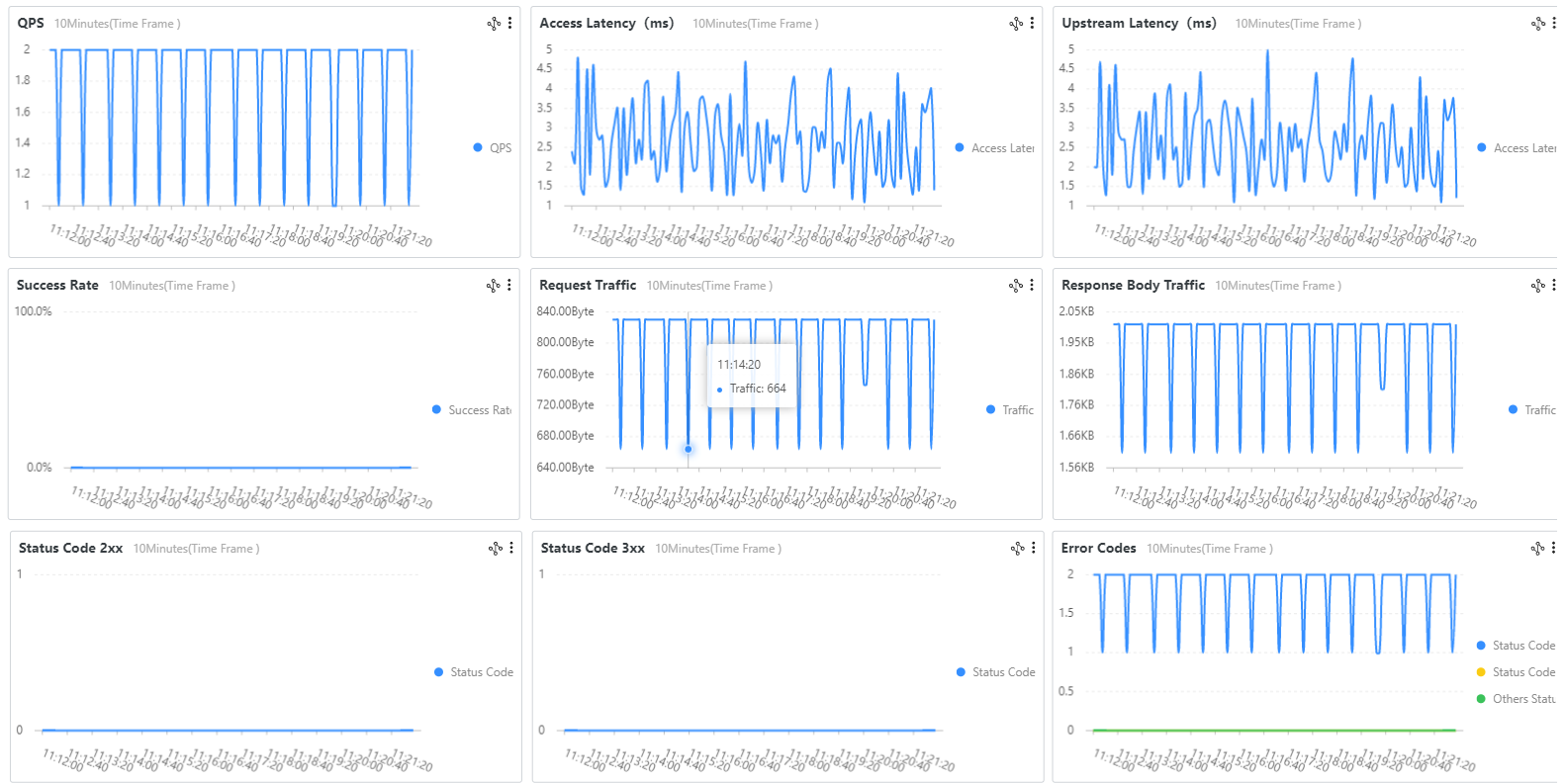Click Request Traffic time frame label
The height and width of the screenshot is (784, 1565).
tap(709, 286)
